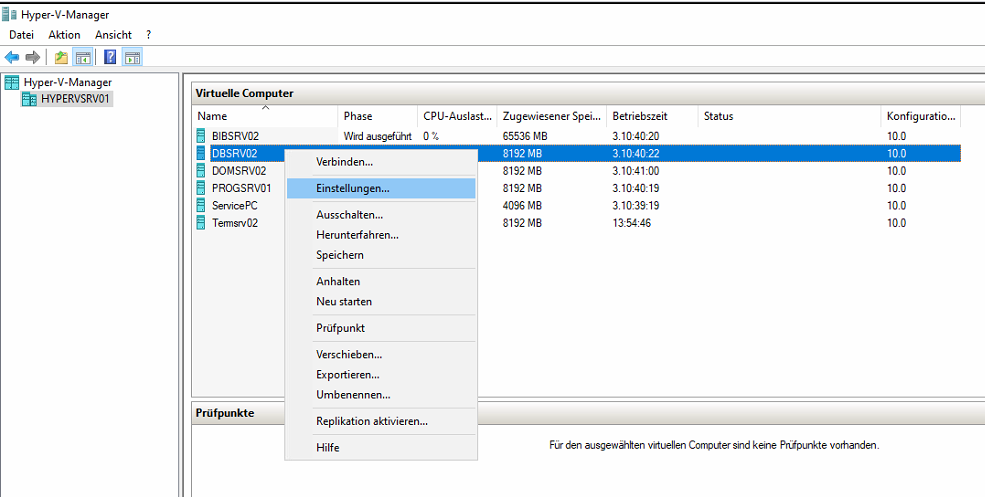
Task: Choose Verbinden... from the context menu
Action: click(x=381, y=162)
